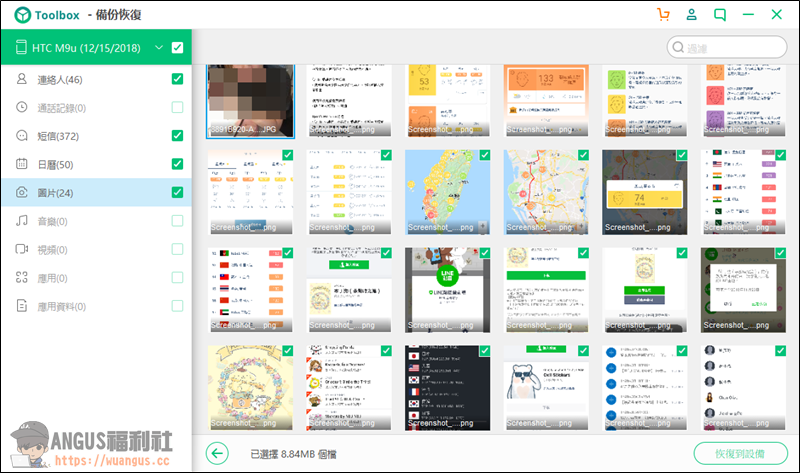The width and height of the screenshot is (800, 473).
Task: Click the search magnifier icon
Action: pos(678,47)
